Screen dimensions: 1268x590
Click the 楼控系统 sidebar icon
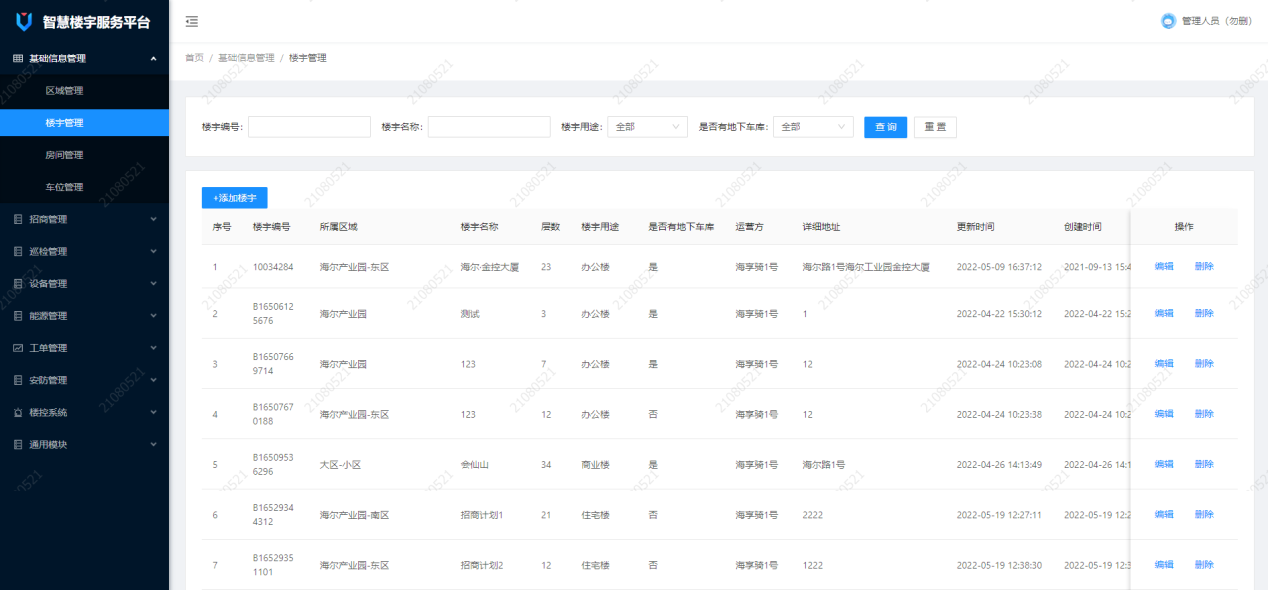click(18, 412)
